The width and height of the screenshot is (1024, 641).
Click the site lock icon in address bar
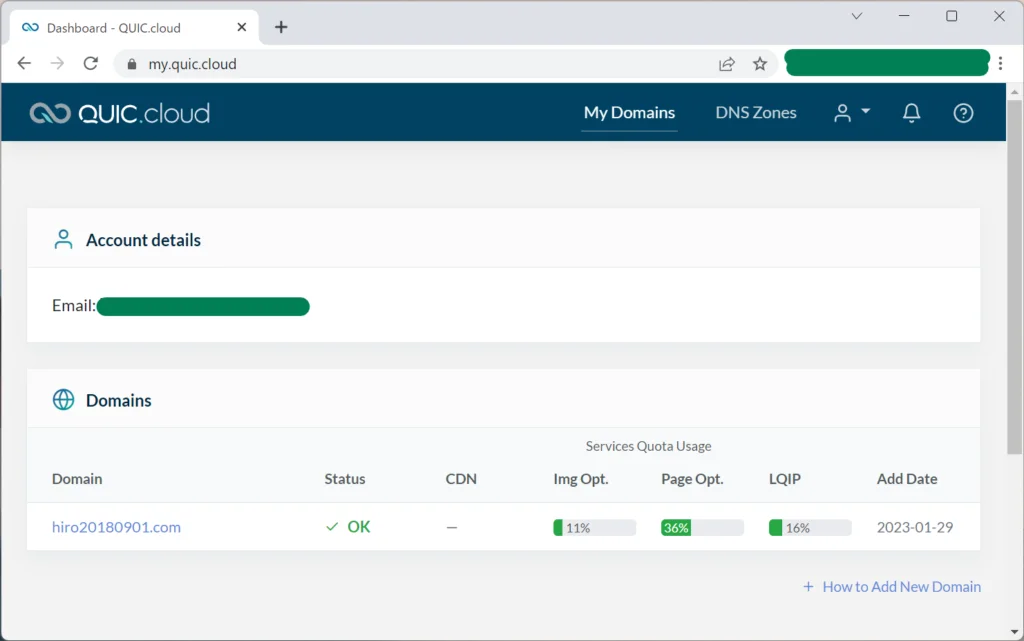[x=132, y=64]
